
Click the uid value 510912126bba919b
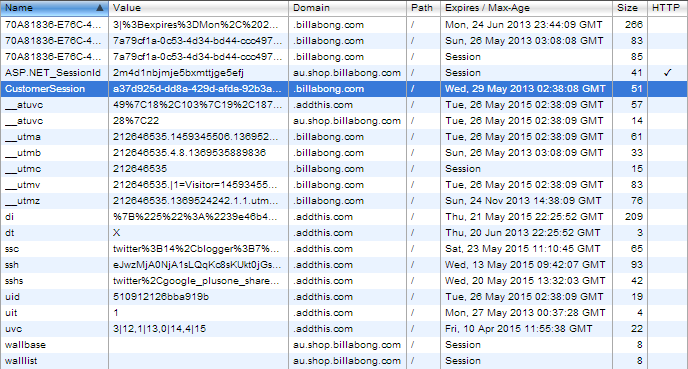pyautogui.click(x=161, y=297)
